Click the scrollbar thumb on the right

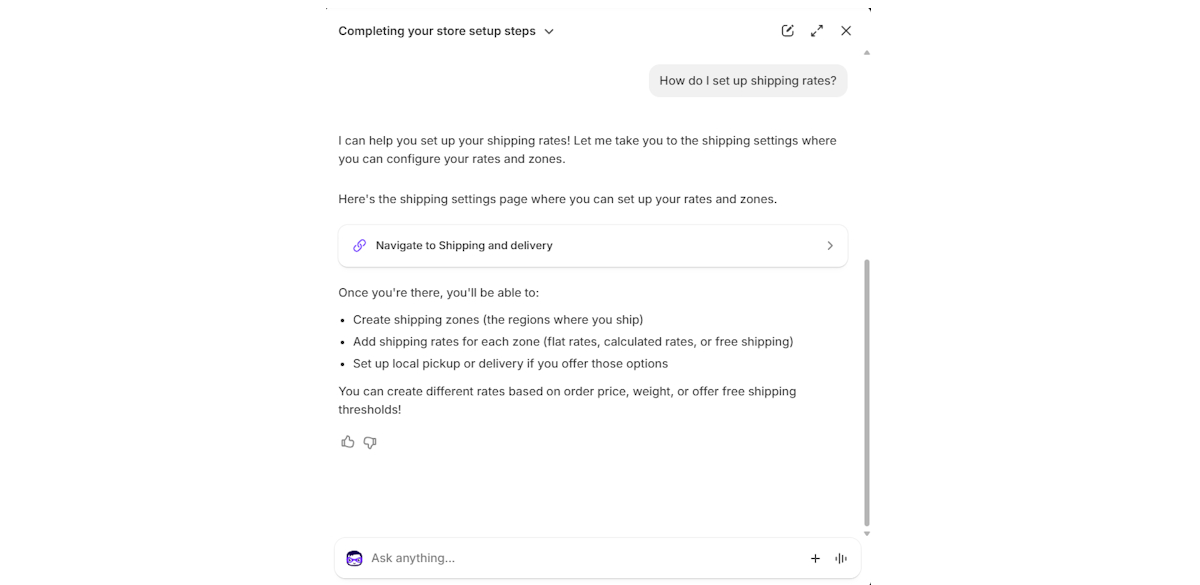pos(866,390)
